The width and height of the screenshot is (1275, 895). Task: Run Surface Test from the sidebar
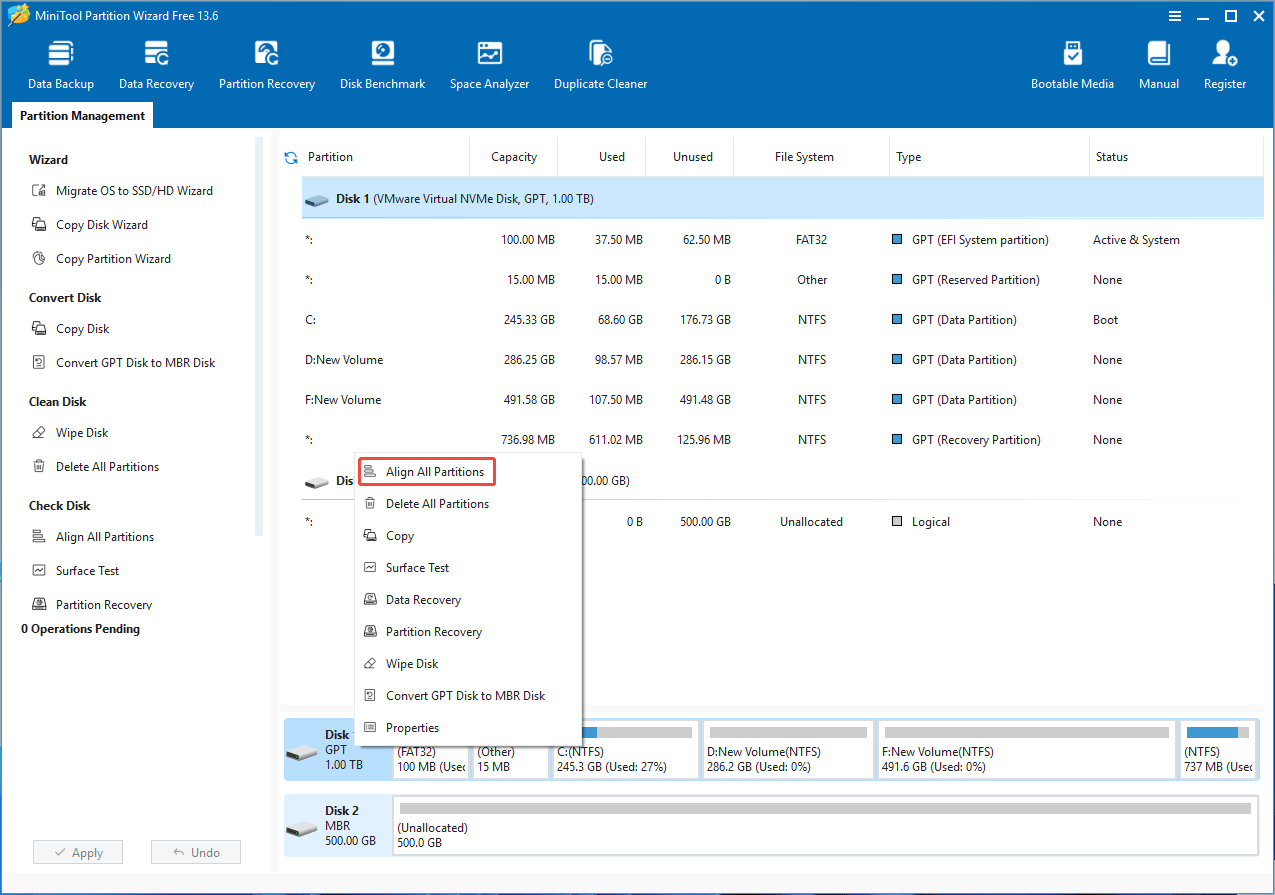pyautogui.click(x=75, y=571)
